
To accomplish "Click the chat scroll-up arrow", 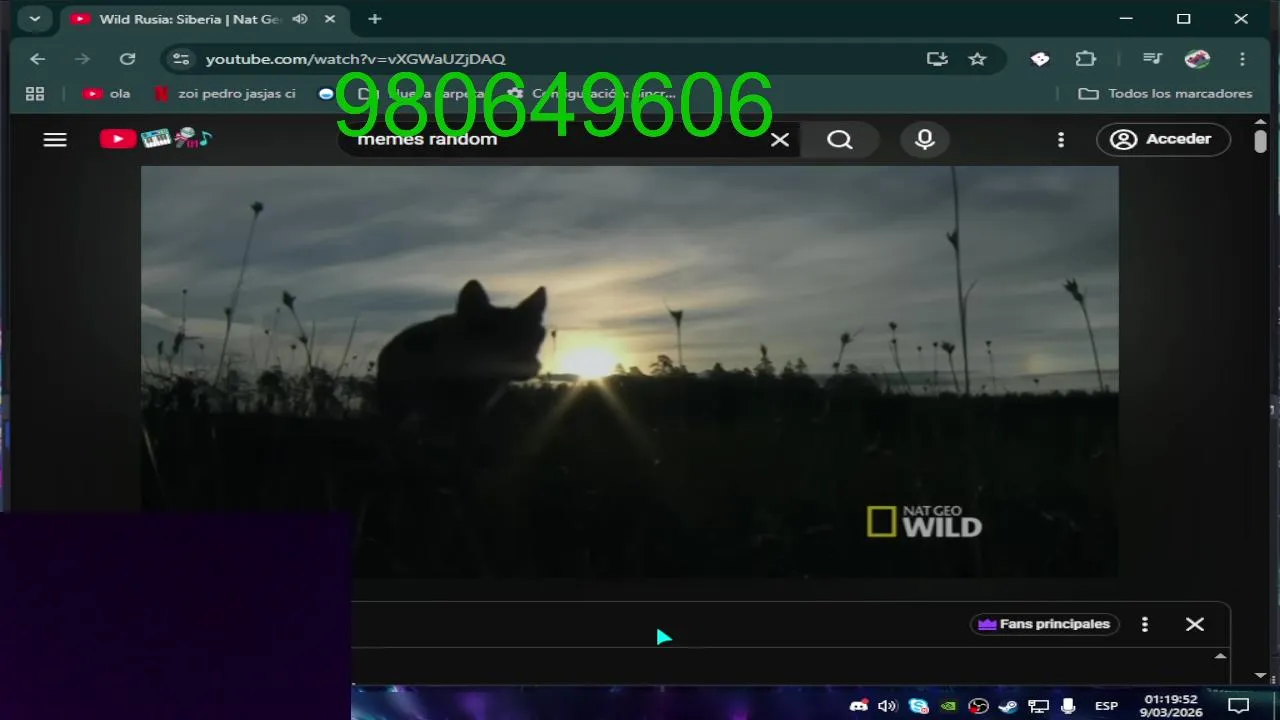I will click(1220, 657).
